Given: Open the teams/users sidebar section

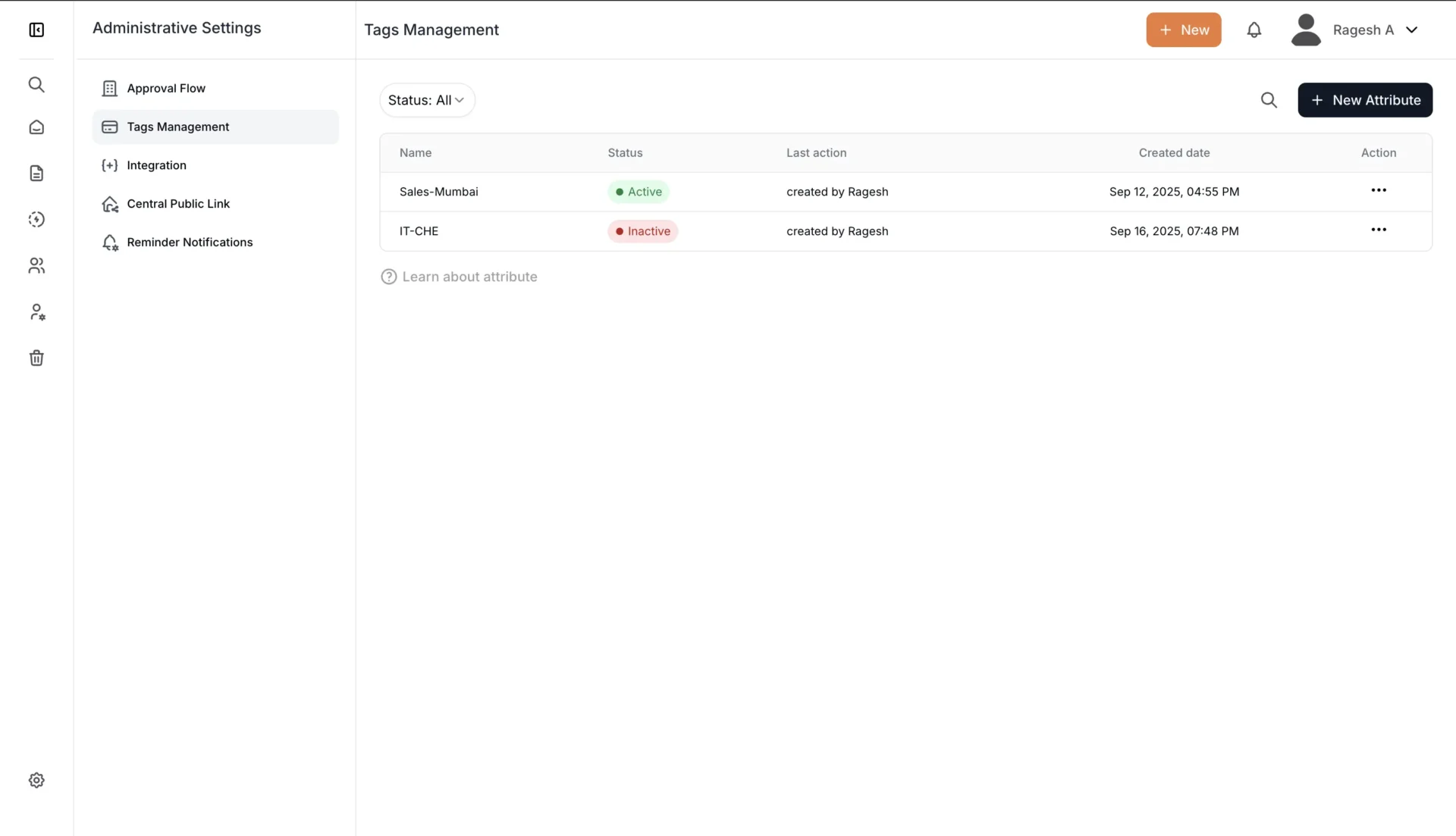Looking at the screenshot, I should pos(36,265).
